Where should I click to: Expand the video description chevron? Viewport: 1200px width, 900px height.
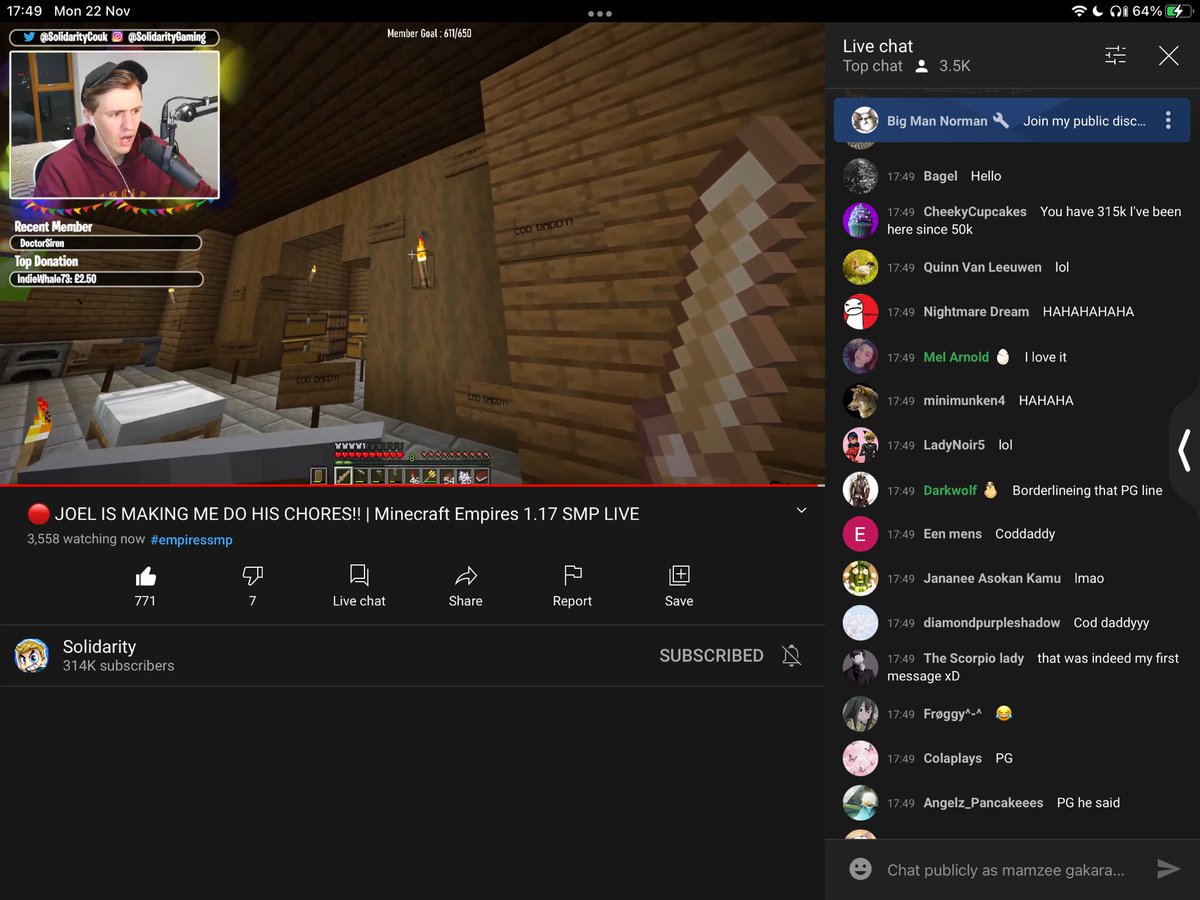[801, 511]
